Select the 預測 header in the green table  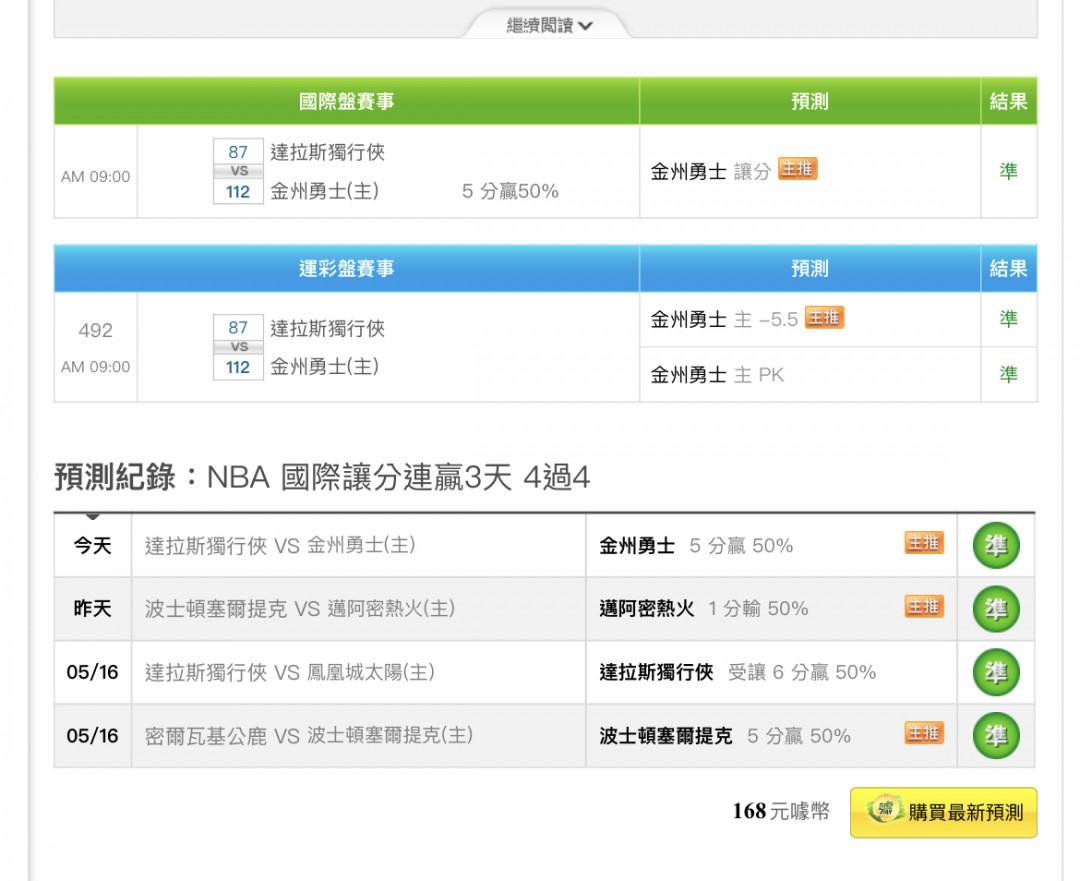[x=810, y=101]
